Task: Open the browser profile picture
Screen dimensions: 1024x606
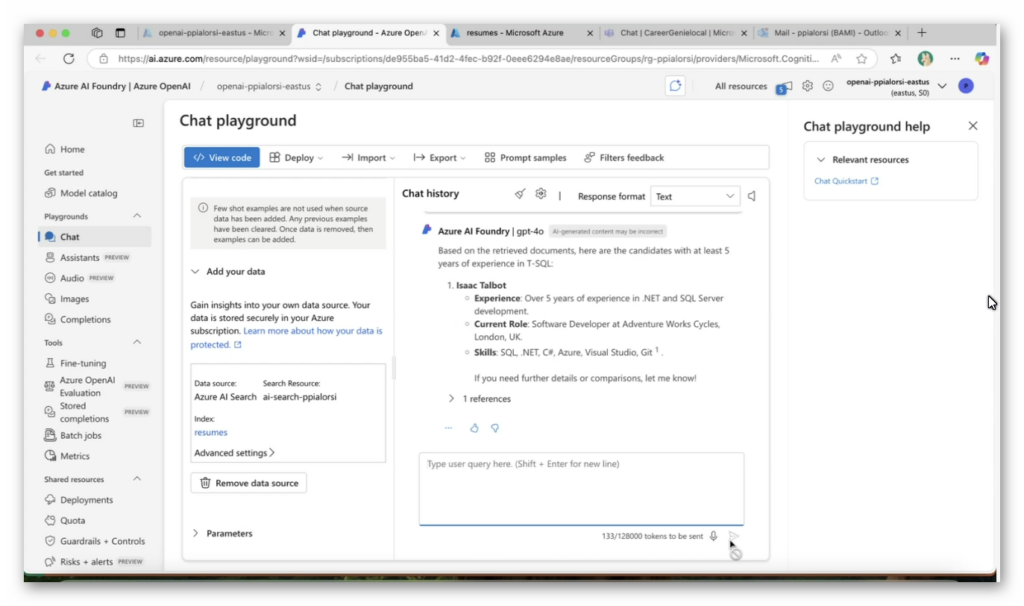Action: point(925,59)
